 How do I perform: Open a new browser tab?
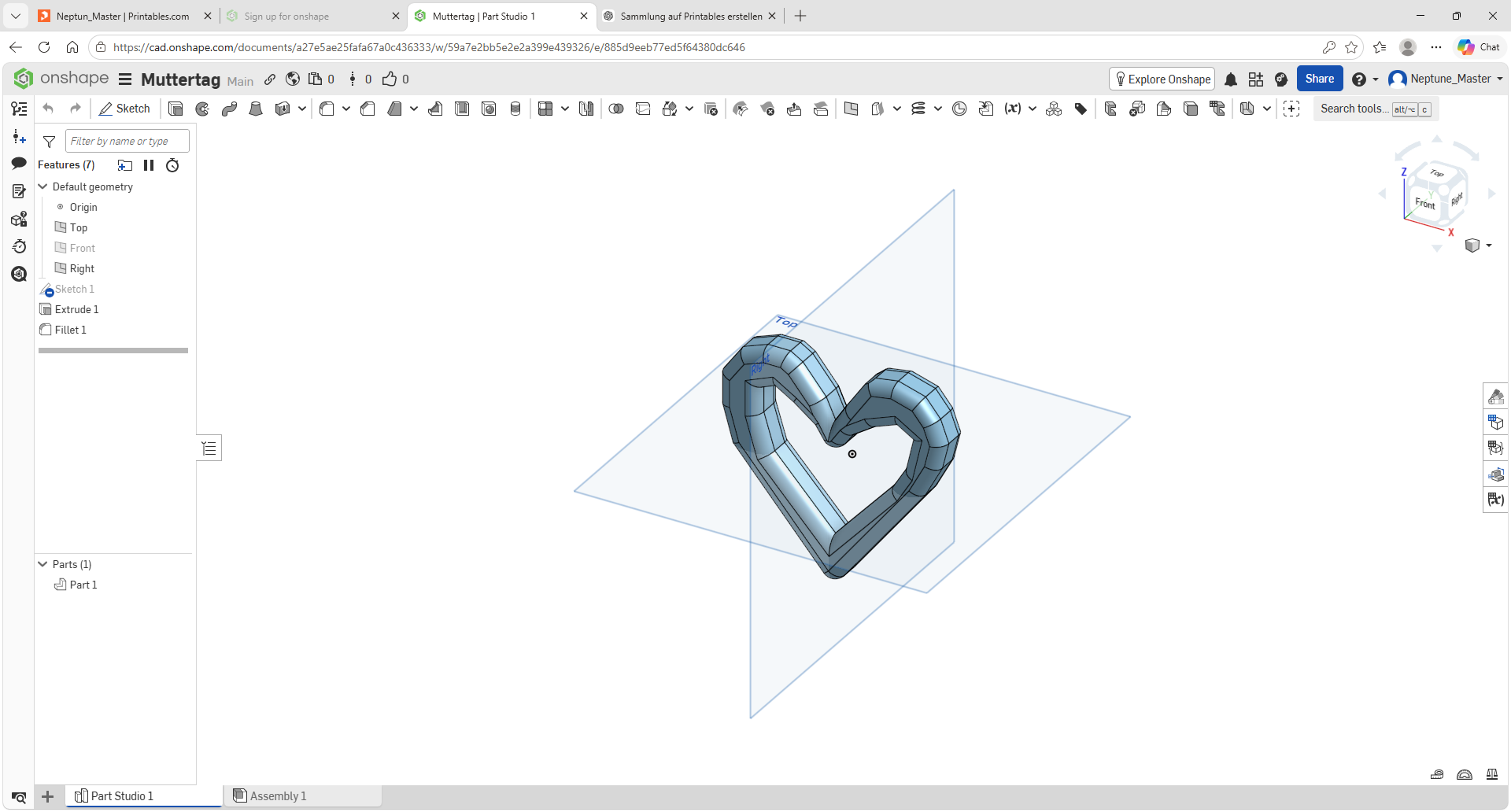pos(800,16)
